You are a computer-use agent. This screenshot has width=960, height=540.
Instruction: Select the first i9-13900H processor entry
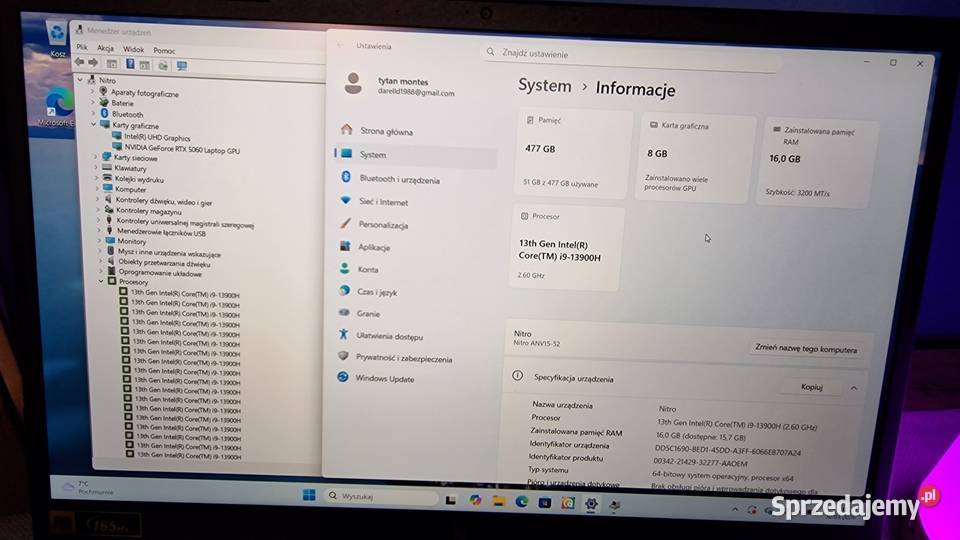coord(185,294)
